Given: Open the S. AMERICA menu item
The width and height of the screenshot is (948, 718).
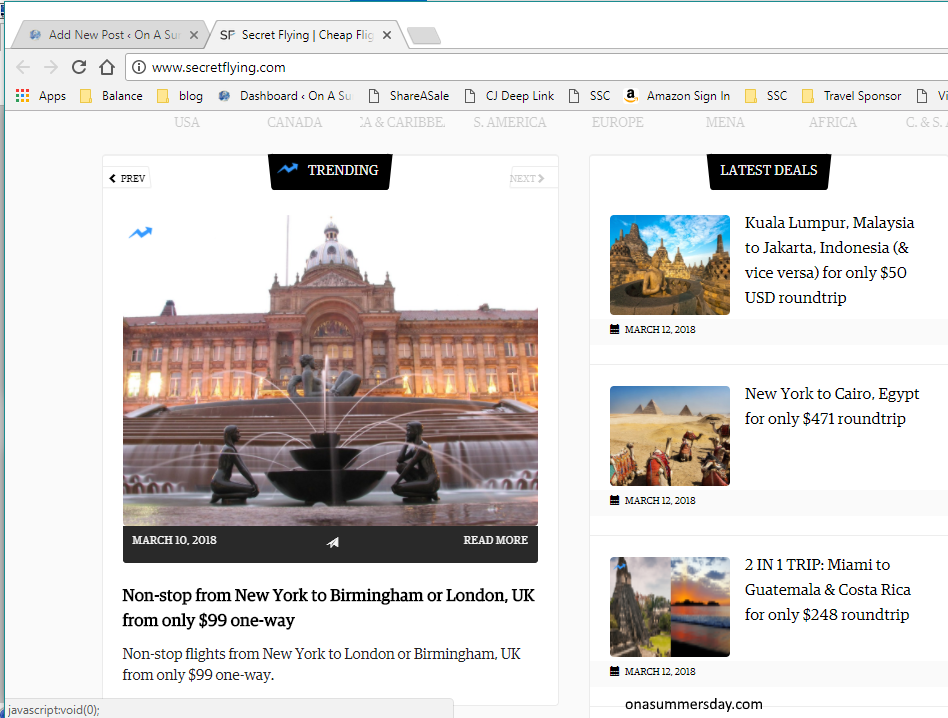Looking at the screenshot, I should pos(510,122).
